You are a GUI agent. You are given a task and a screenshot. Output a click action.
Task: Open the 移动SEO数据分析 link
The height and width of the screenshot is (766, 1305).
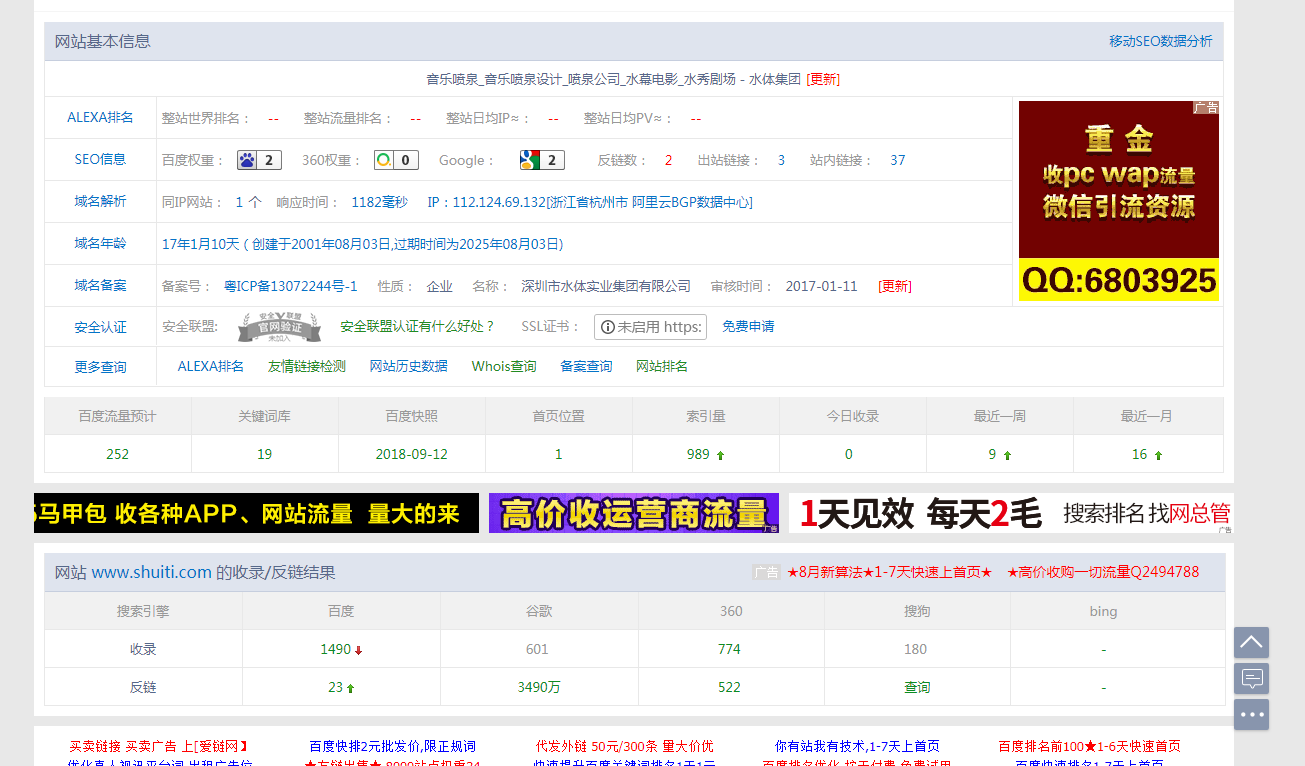[1160, 41]
